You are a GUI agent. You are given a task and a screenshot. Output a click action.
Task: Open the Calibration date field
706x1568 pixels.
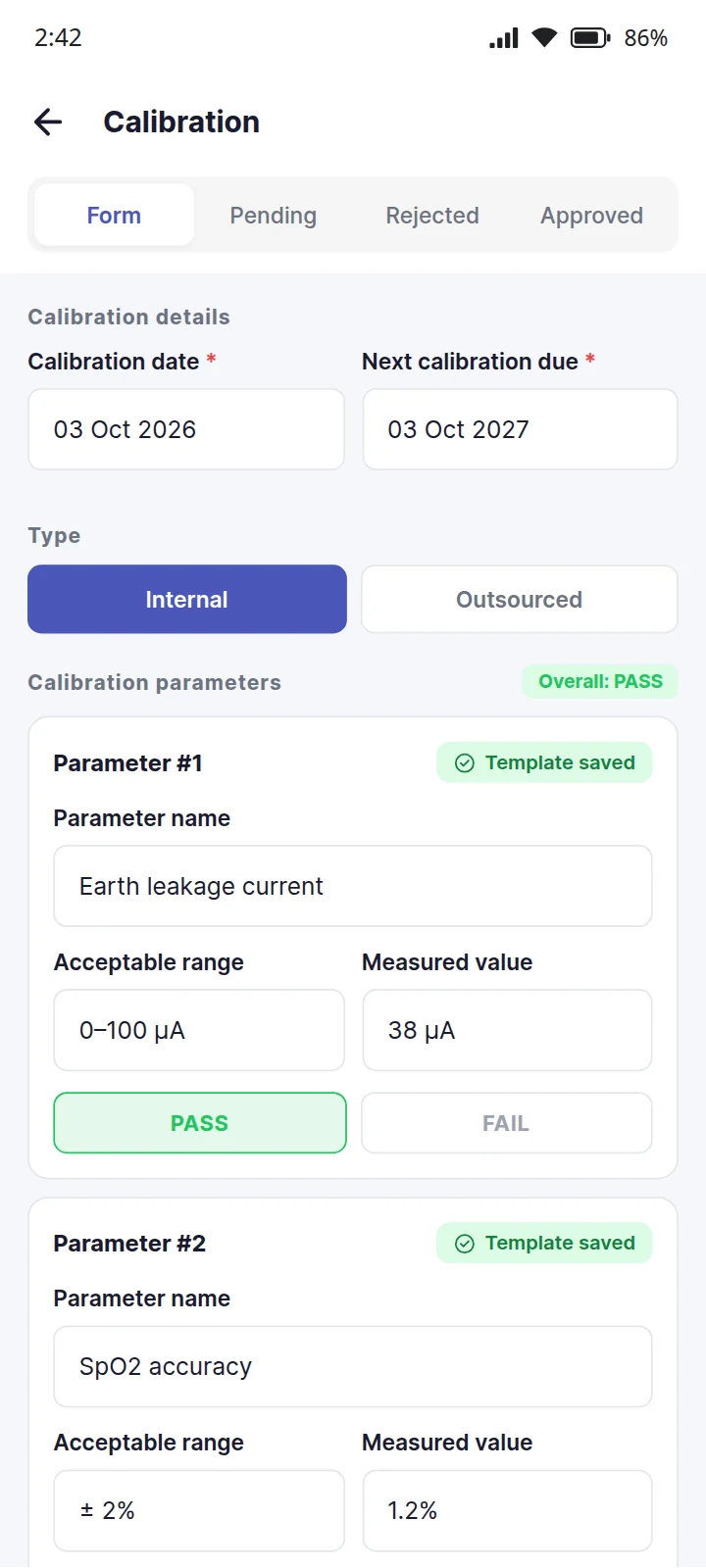186,429
